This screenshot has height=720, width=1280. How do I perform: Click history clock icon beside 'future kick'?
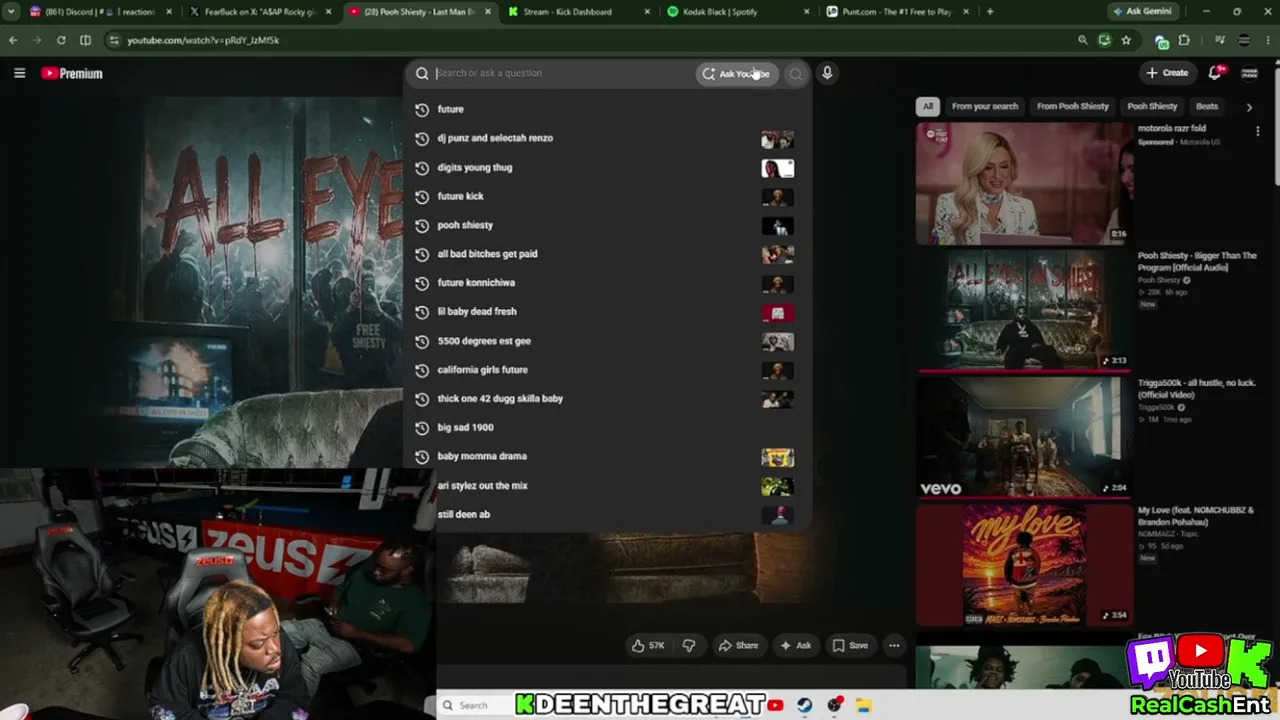point(422,196)
